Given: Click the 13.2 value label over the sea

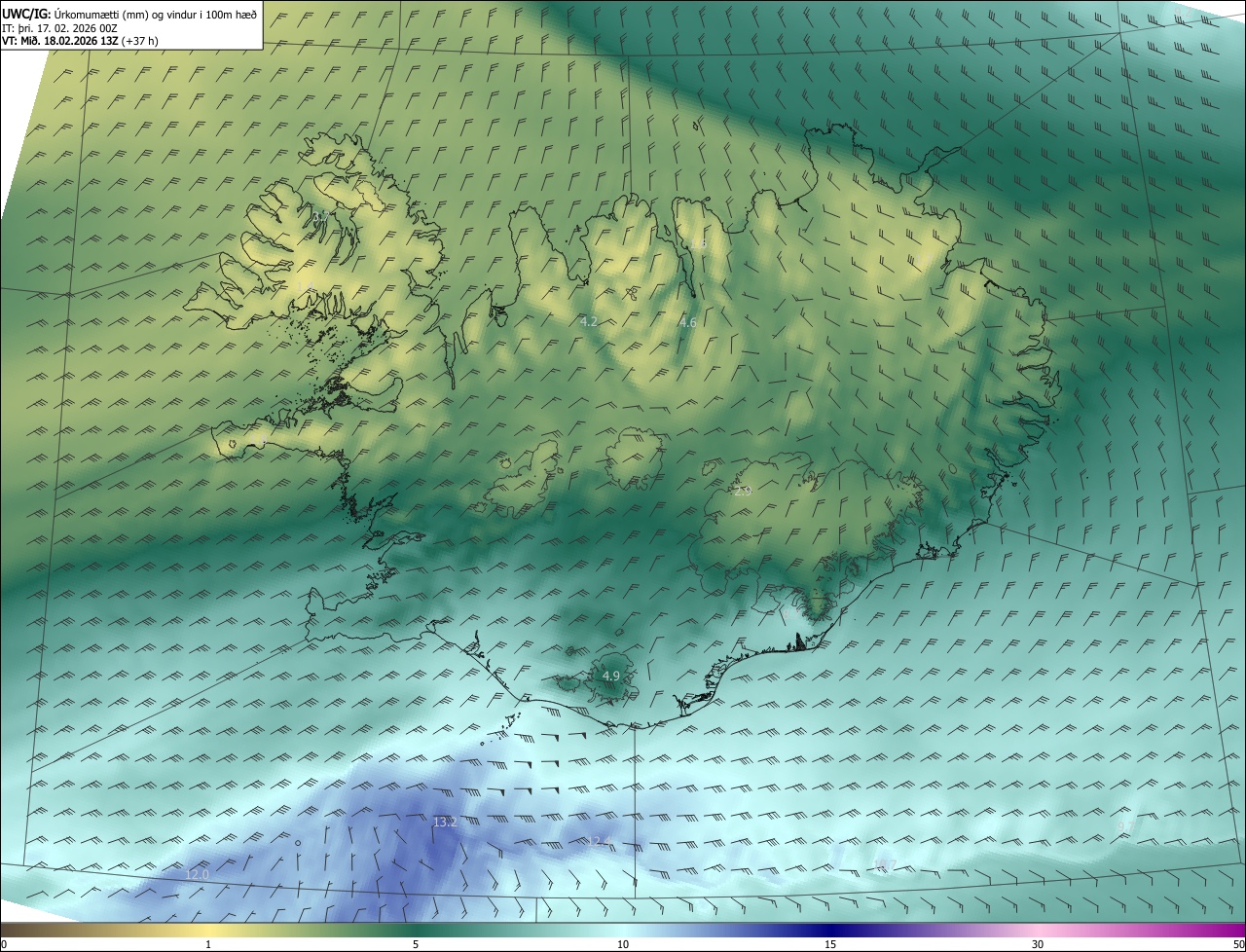Looking at the screenshot, I should tap(445, 823).
